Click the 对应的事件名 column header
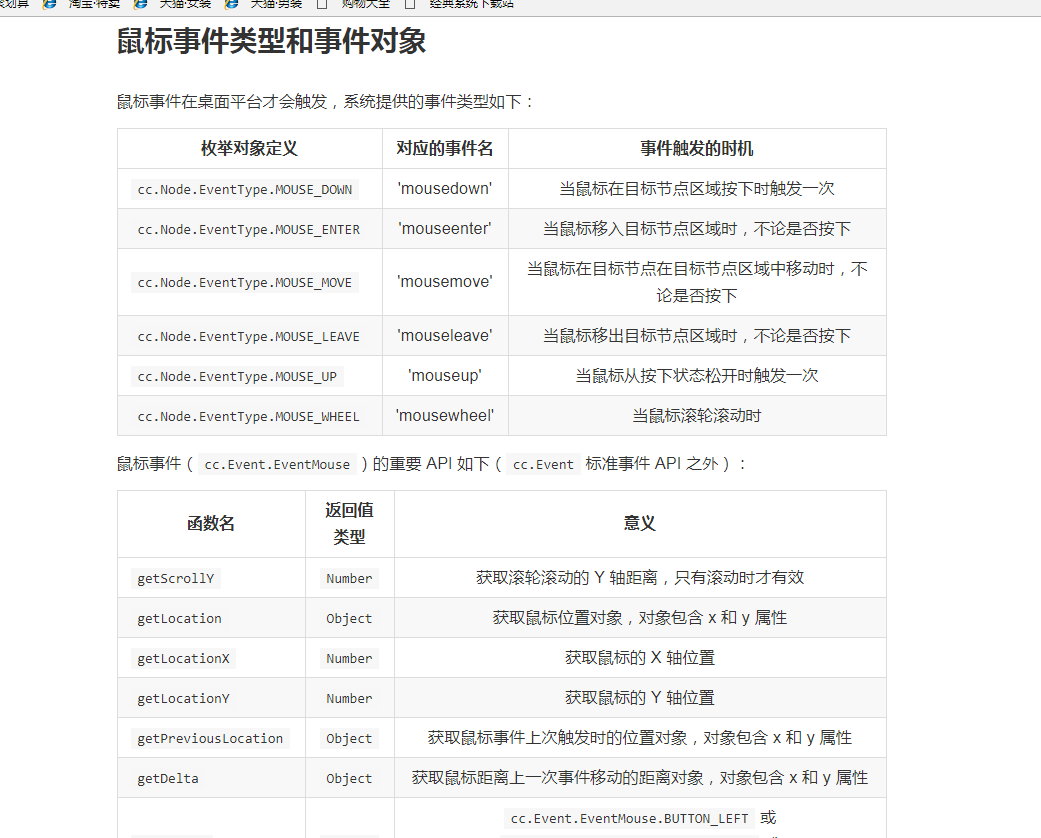The image size is (1041, 838). click(x=445, y=149)
